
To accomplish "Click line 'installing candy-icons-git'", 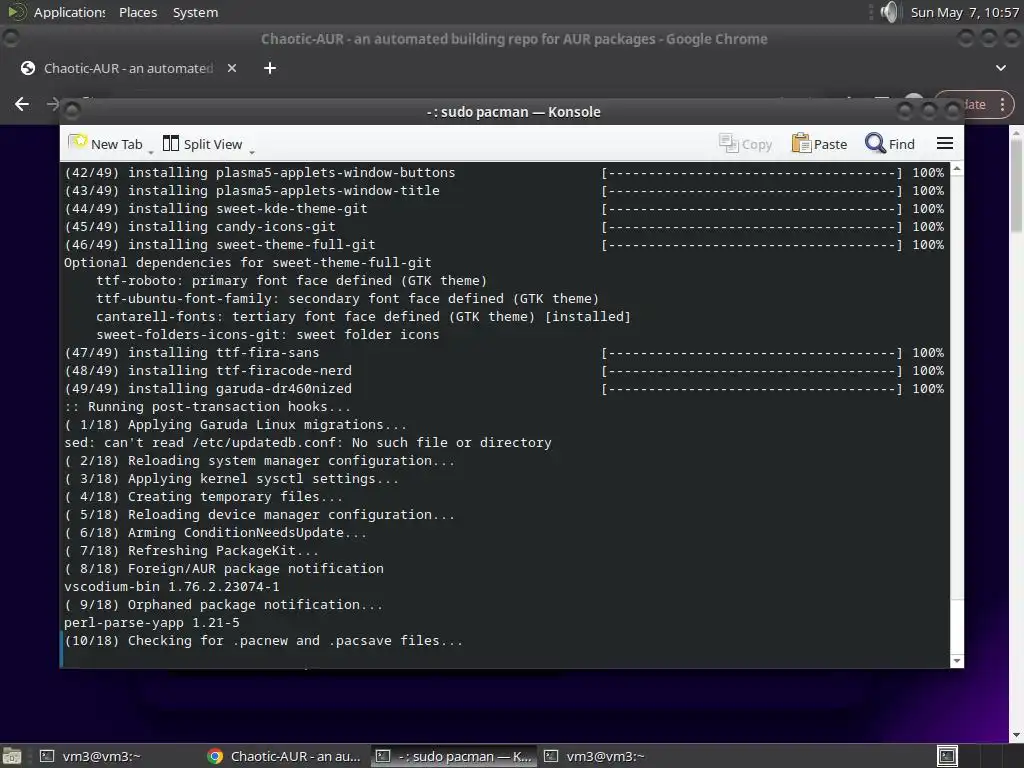I will coord(200,227).
